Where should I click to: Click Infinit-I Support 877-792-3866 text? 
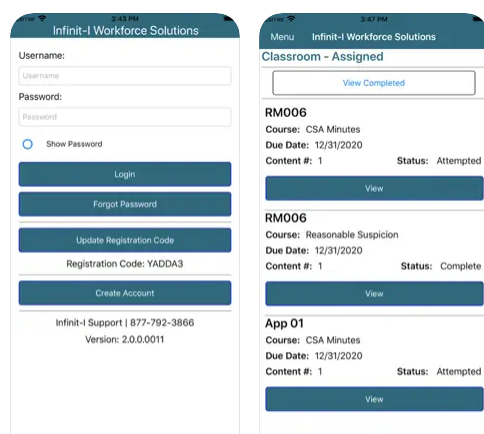[125, 323]
